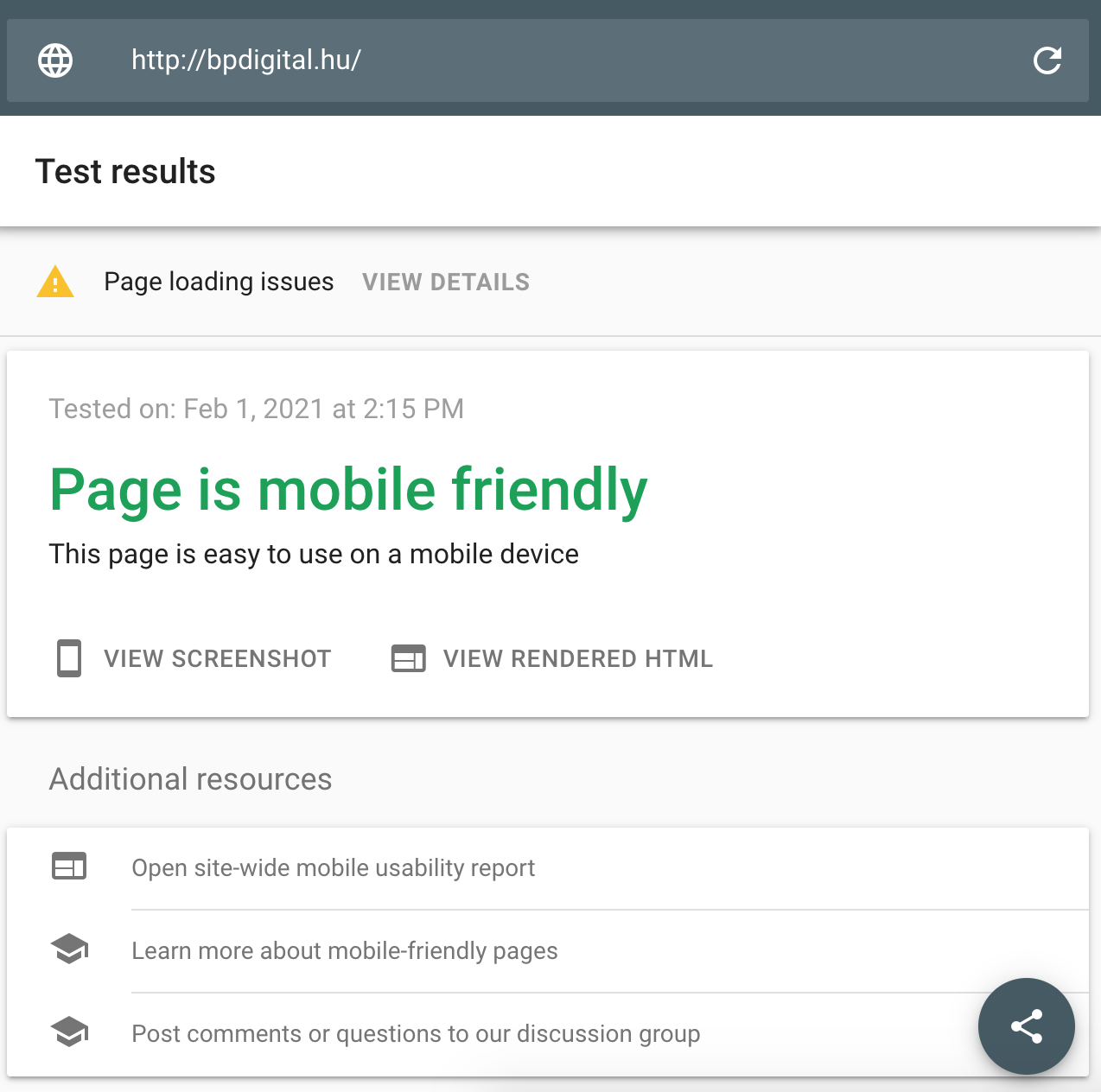This screenshot has width=1101, height=1092.
Task: Click the refresh icon to rerun the test
Action: pos(1047,60)
